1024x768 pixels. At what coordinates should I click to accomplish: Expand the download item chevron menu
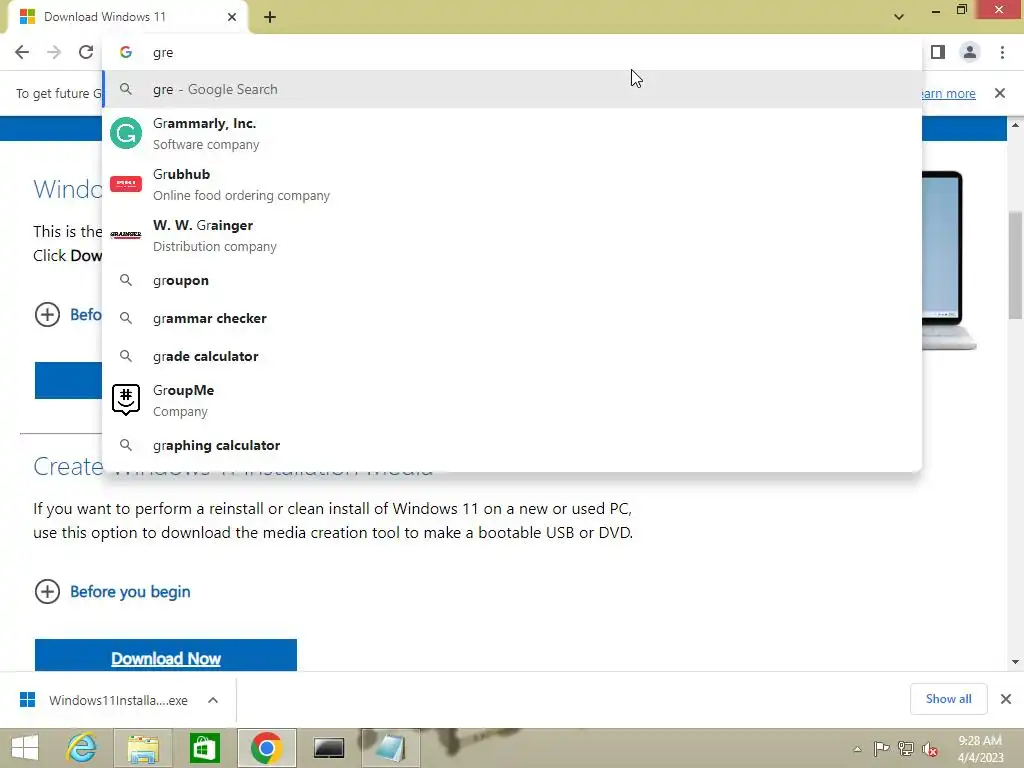(x=213, y=700)
